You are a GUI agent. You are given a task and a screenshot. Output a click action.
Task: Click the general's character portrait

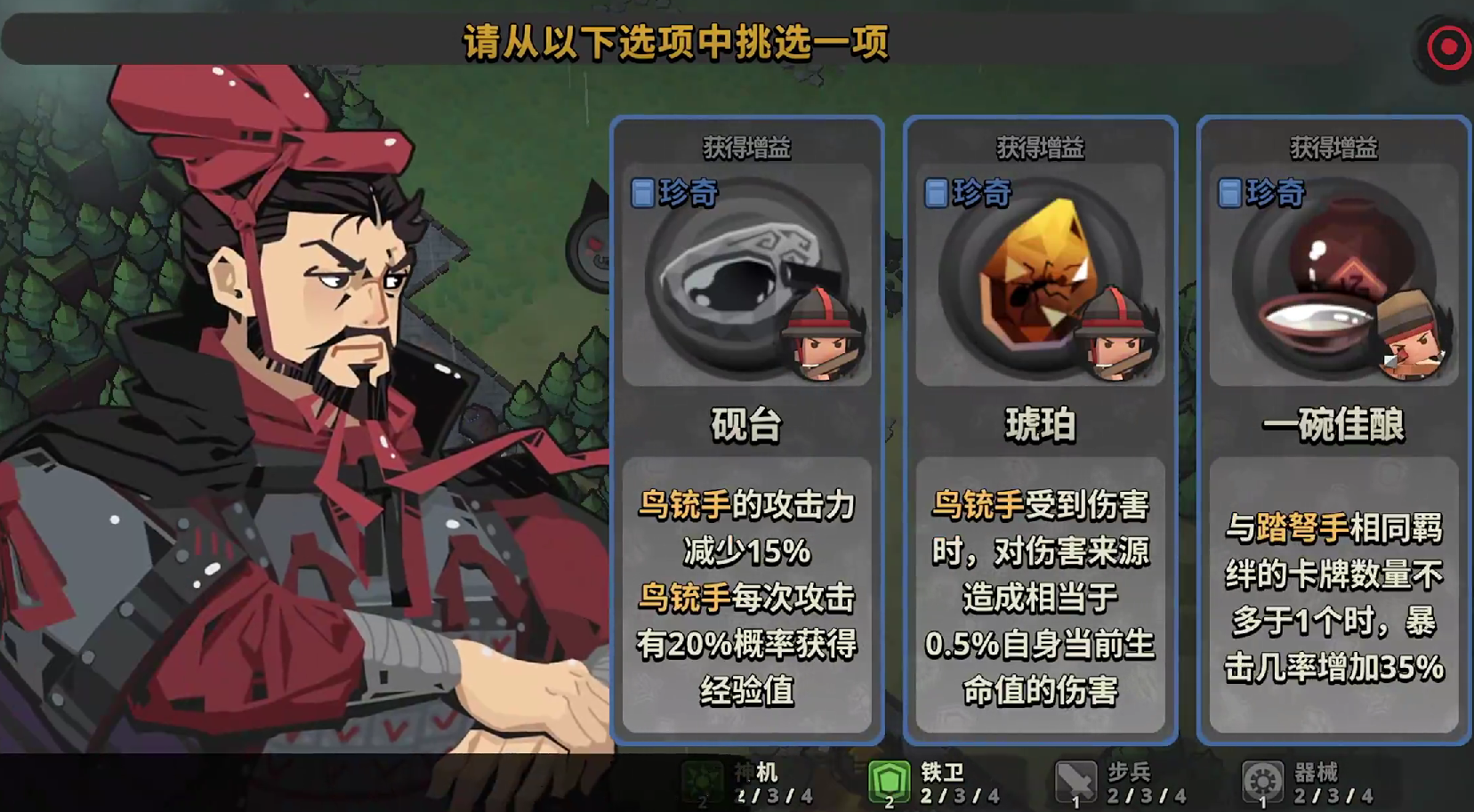click(294, 418)
